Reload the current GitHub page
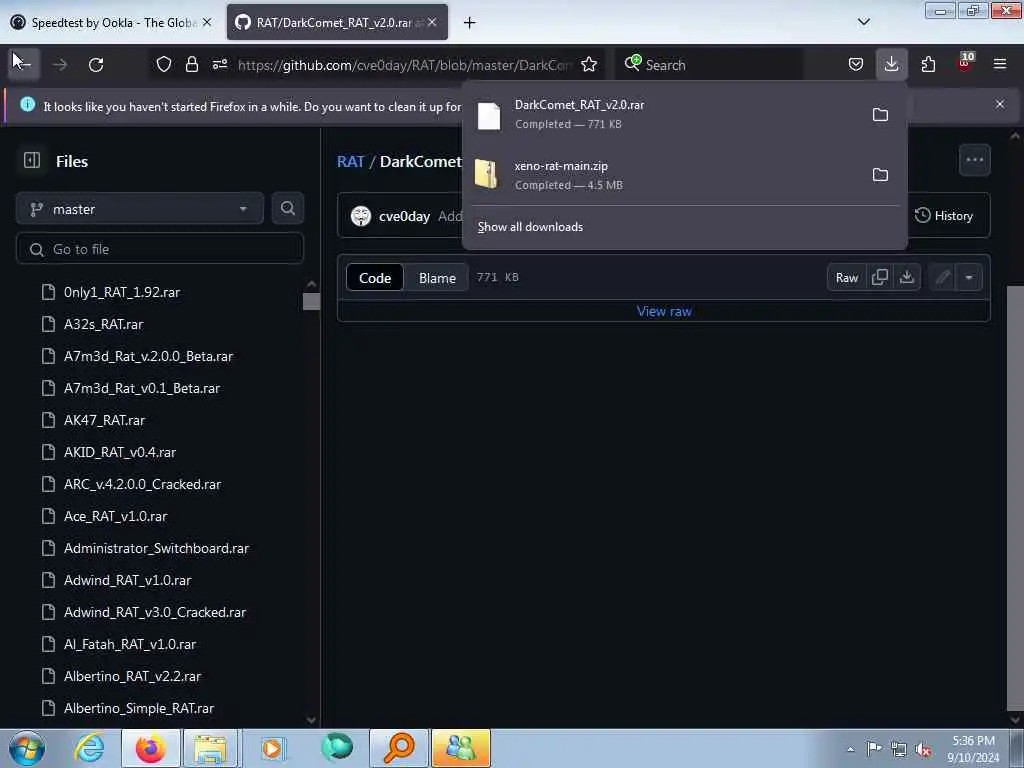This screenshot has height=768, width=1024. (x=96, y=64)
